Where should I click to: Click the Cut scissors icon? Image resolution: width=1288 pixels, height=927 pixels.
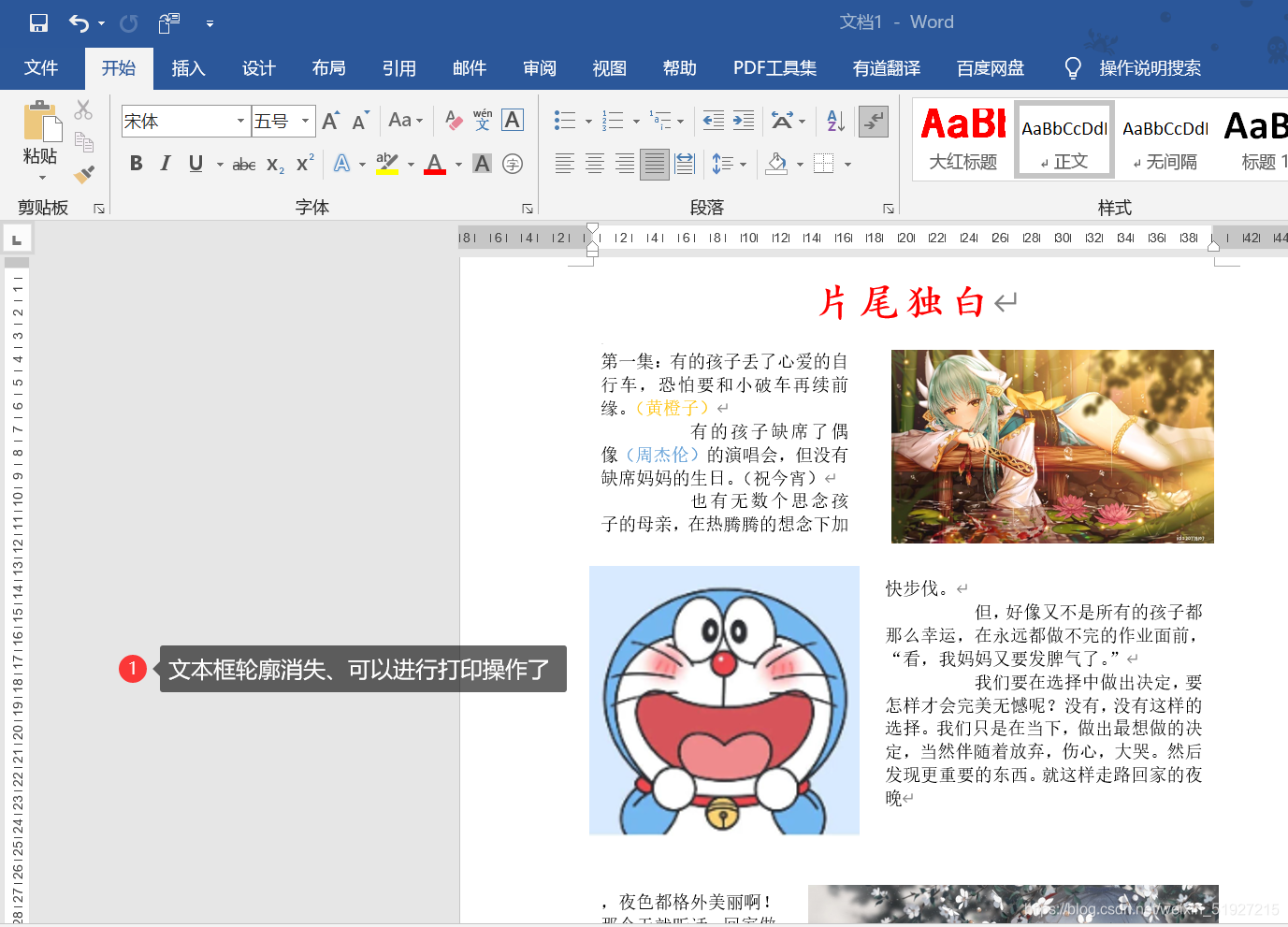click(x=84, y=110)
